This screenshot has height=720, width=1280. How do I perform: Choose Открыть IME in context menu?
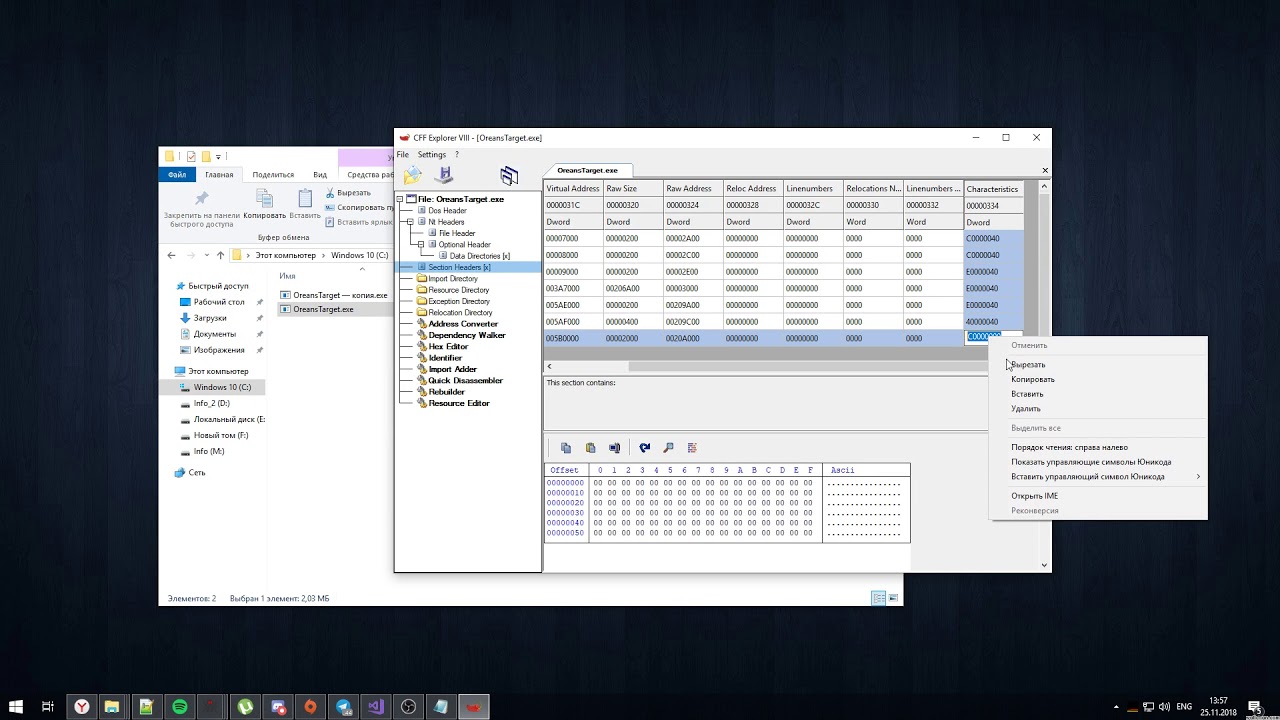coord(1097,496)
